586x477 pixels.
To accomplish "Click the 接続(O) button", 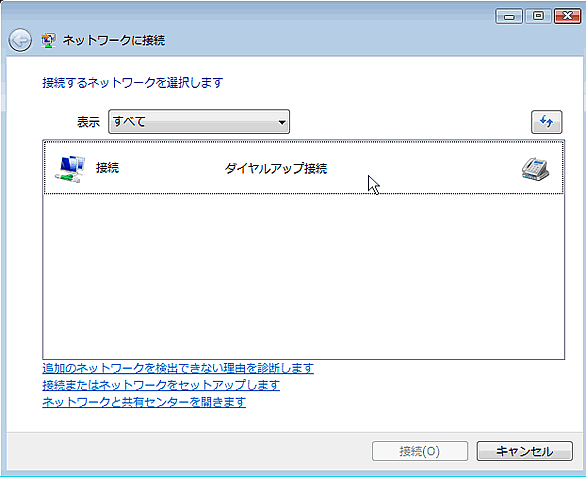I will pyautogui.click(x=420, y=451).
